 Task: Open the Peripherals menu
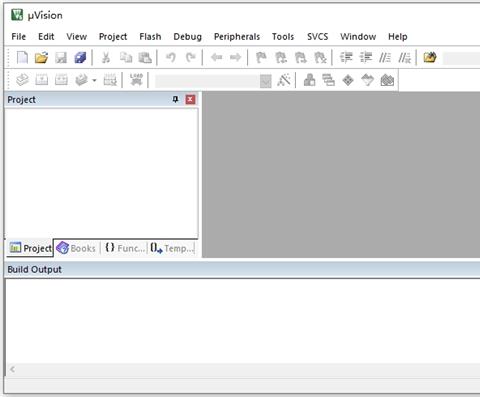click(237, 36)
